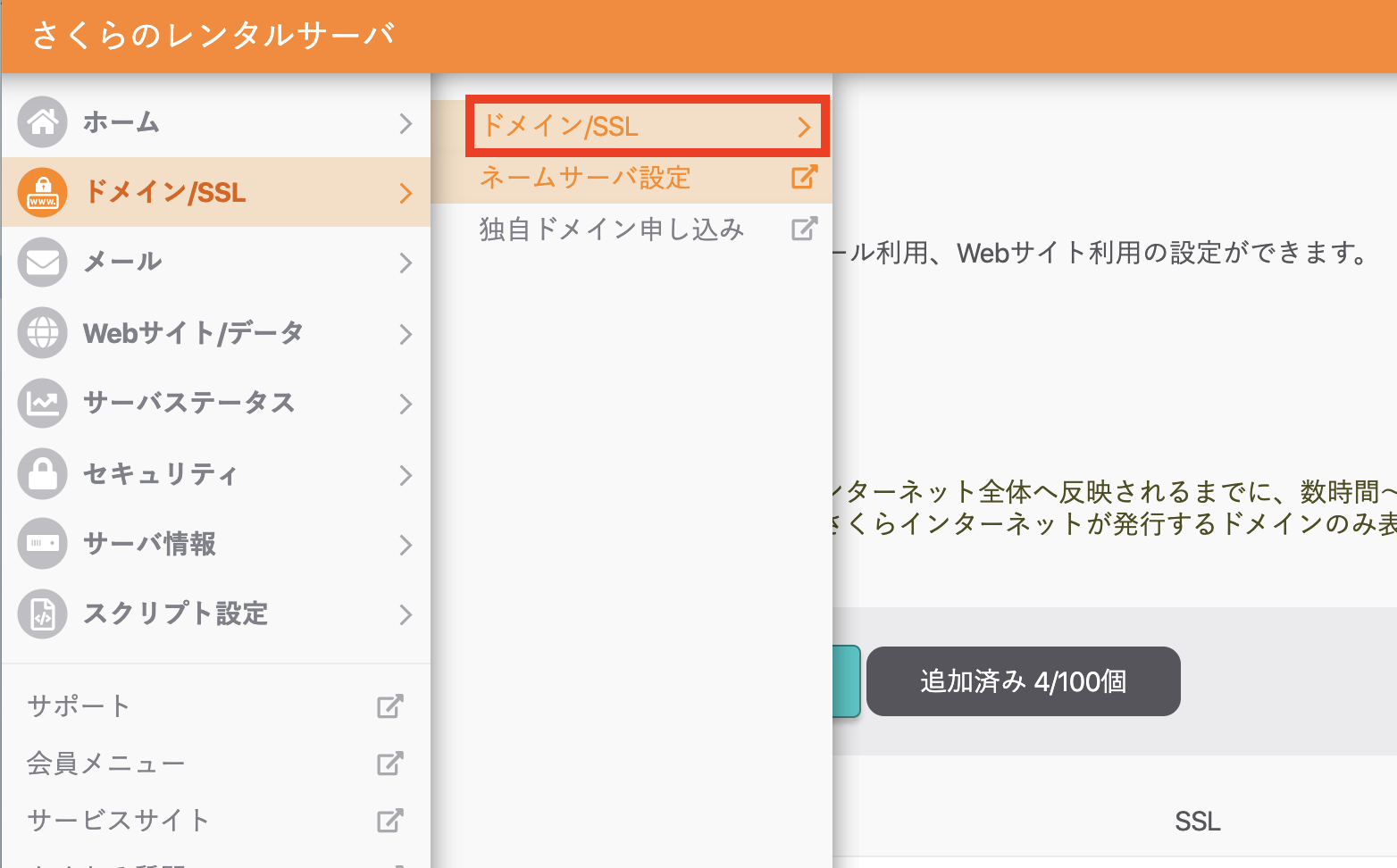Open サーバステータス menu item
The width and height of the screenshot is (1397, 868).
point(216,403)
